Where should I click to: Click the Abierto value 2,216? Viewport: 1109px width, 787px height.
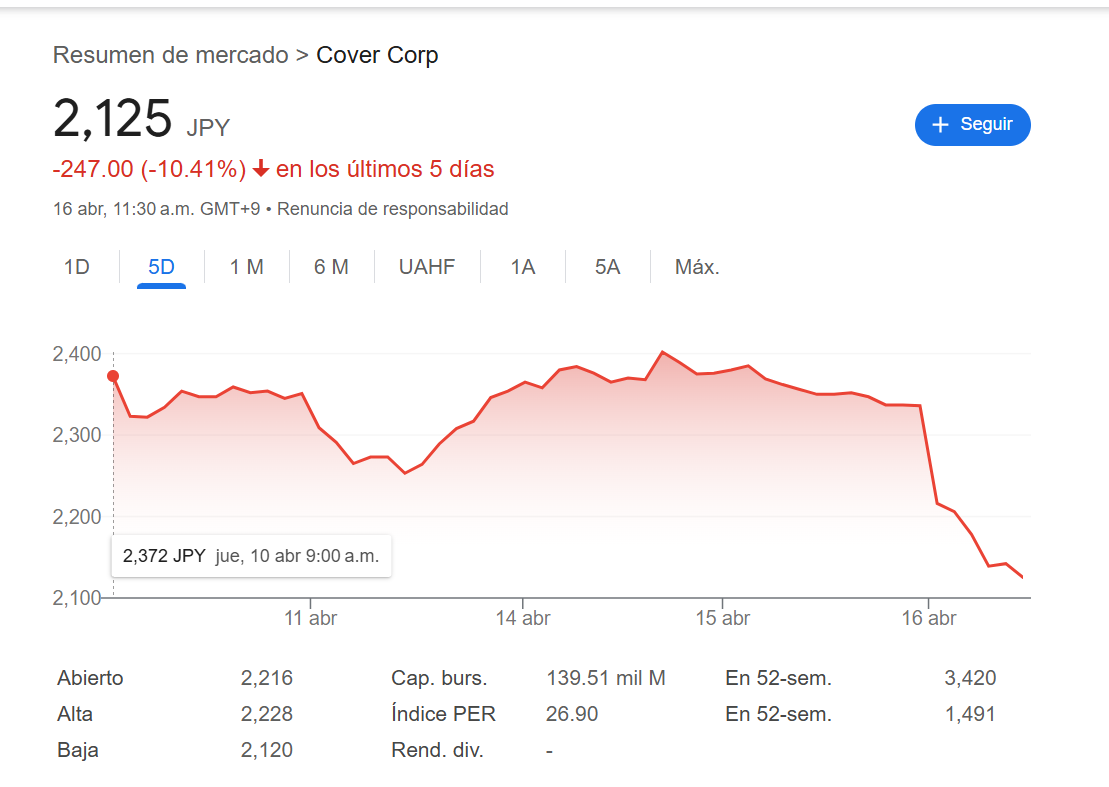point(267,678)
